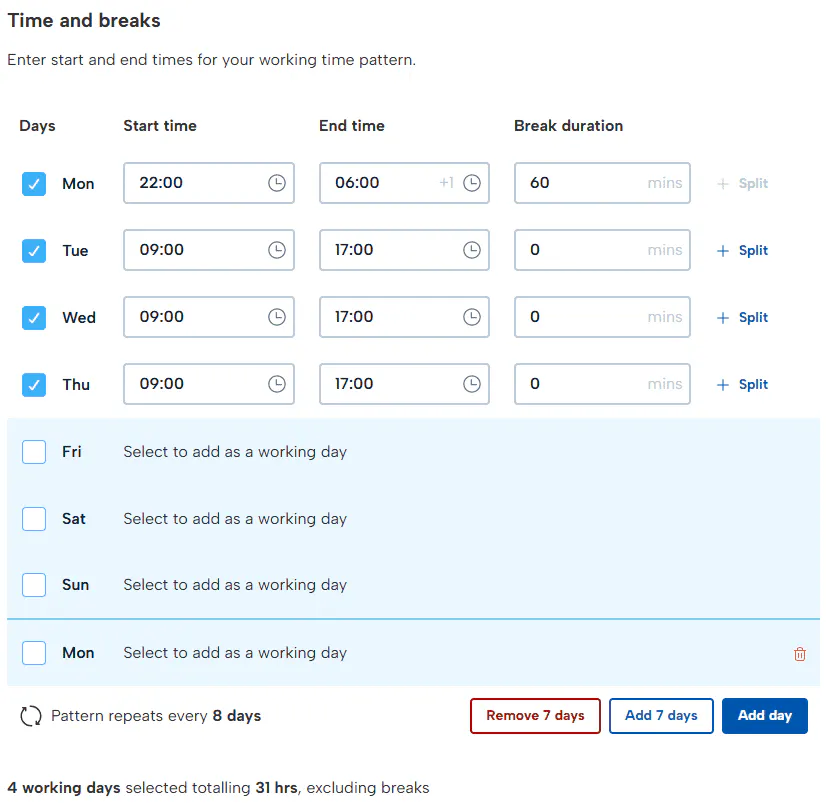Click the Remove 7 days button
The image size is (826, 803).
click(535, 716)
